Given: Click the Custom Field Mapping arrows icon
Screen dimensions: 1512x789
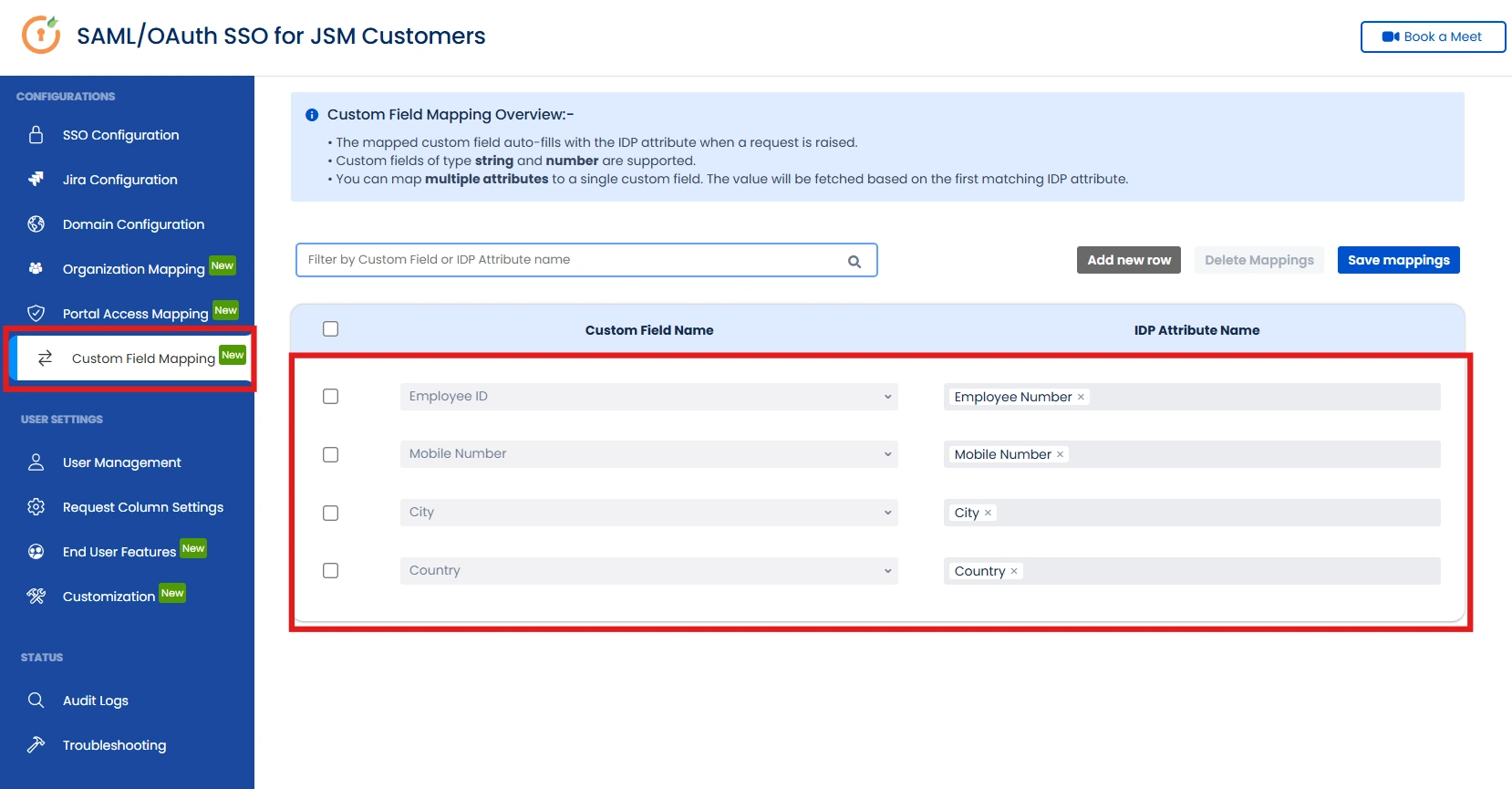Looking at the screenshot, I should pyautogui.click(x=46, y=358).
